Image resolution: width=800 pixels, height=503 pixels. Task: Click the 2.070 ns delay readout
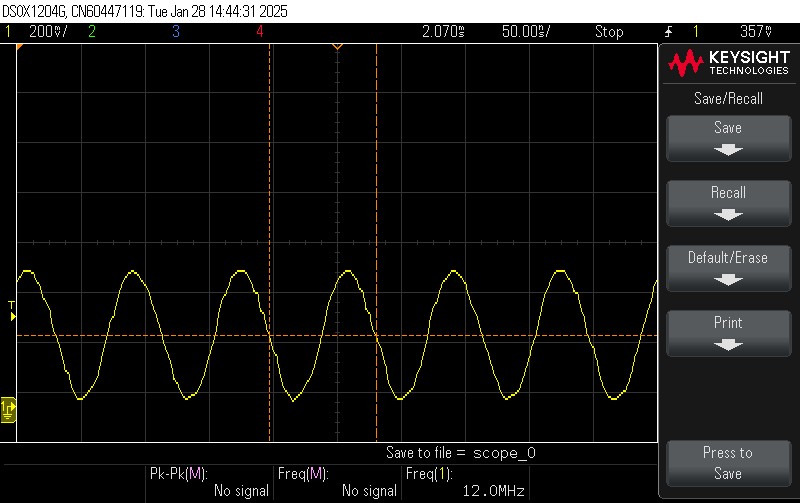[x=443, y=32]
